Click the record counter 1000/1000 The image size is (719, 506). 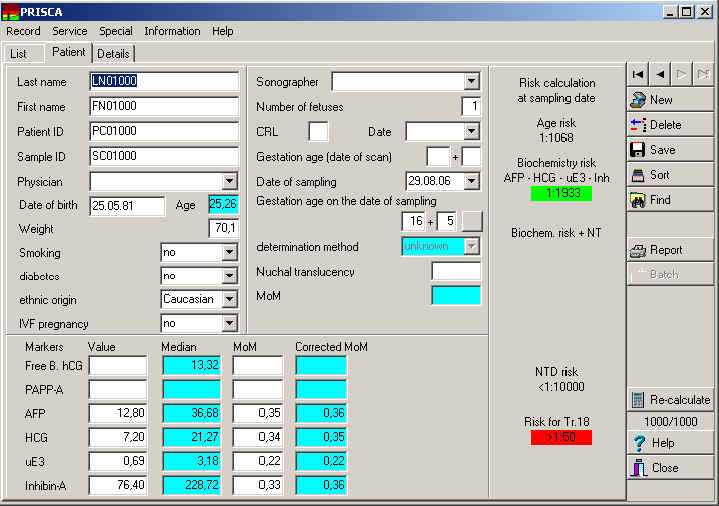point(670,422)
